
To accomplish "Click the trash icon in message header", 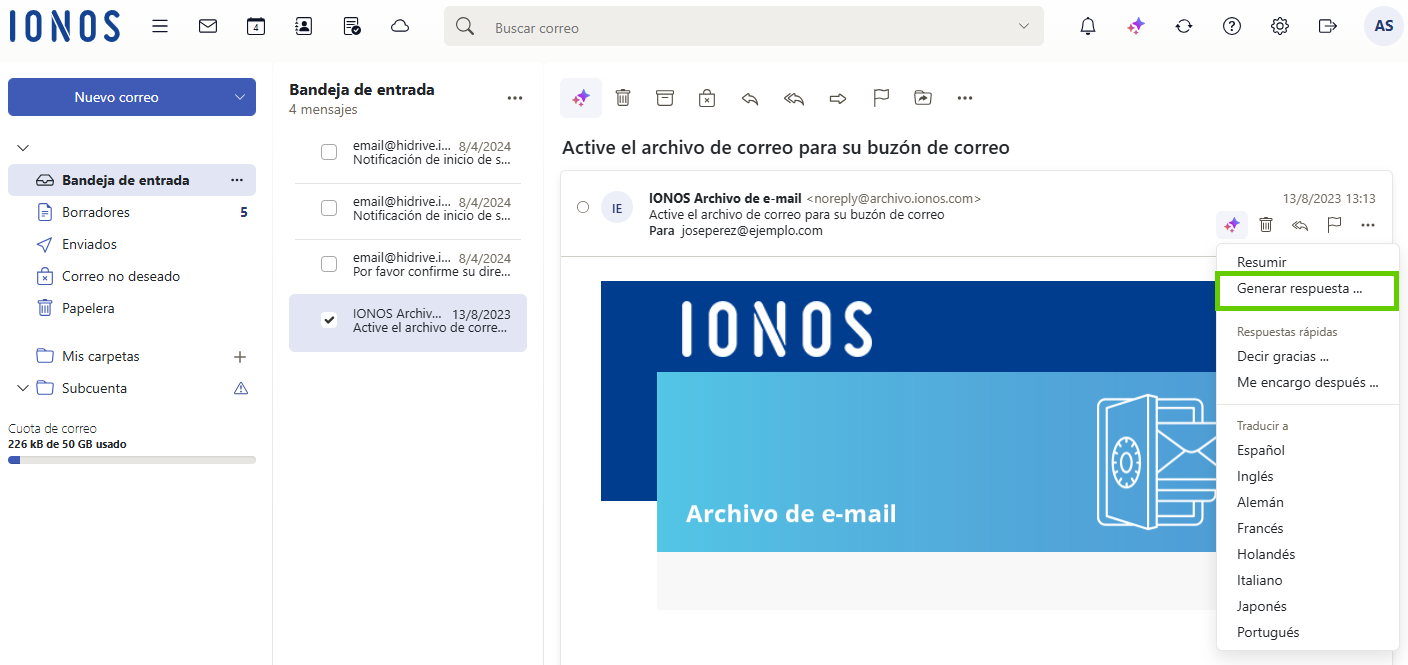I will pyautogui.click(x=1266, y=225).
